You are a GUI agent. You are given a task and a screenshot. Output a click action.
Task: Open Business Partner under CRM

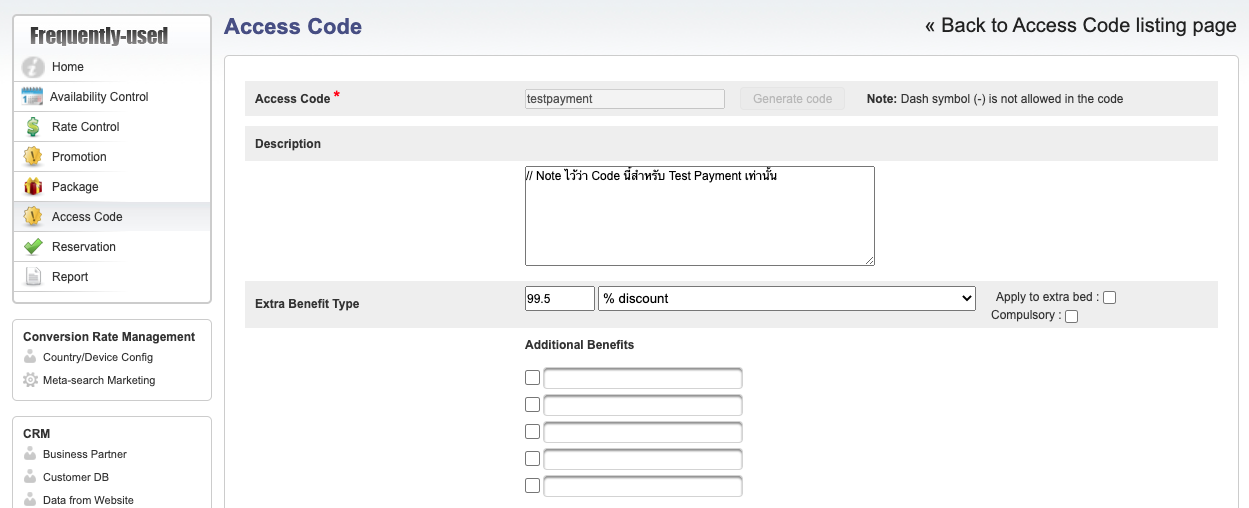[x=84, y=454]
